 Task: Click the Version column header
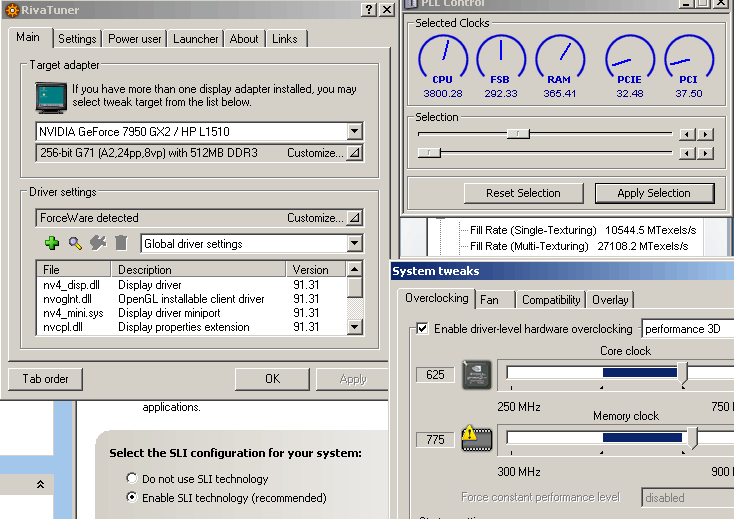[316, 270]
